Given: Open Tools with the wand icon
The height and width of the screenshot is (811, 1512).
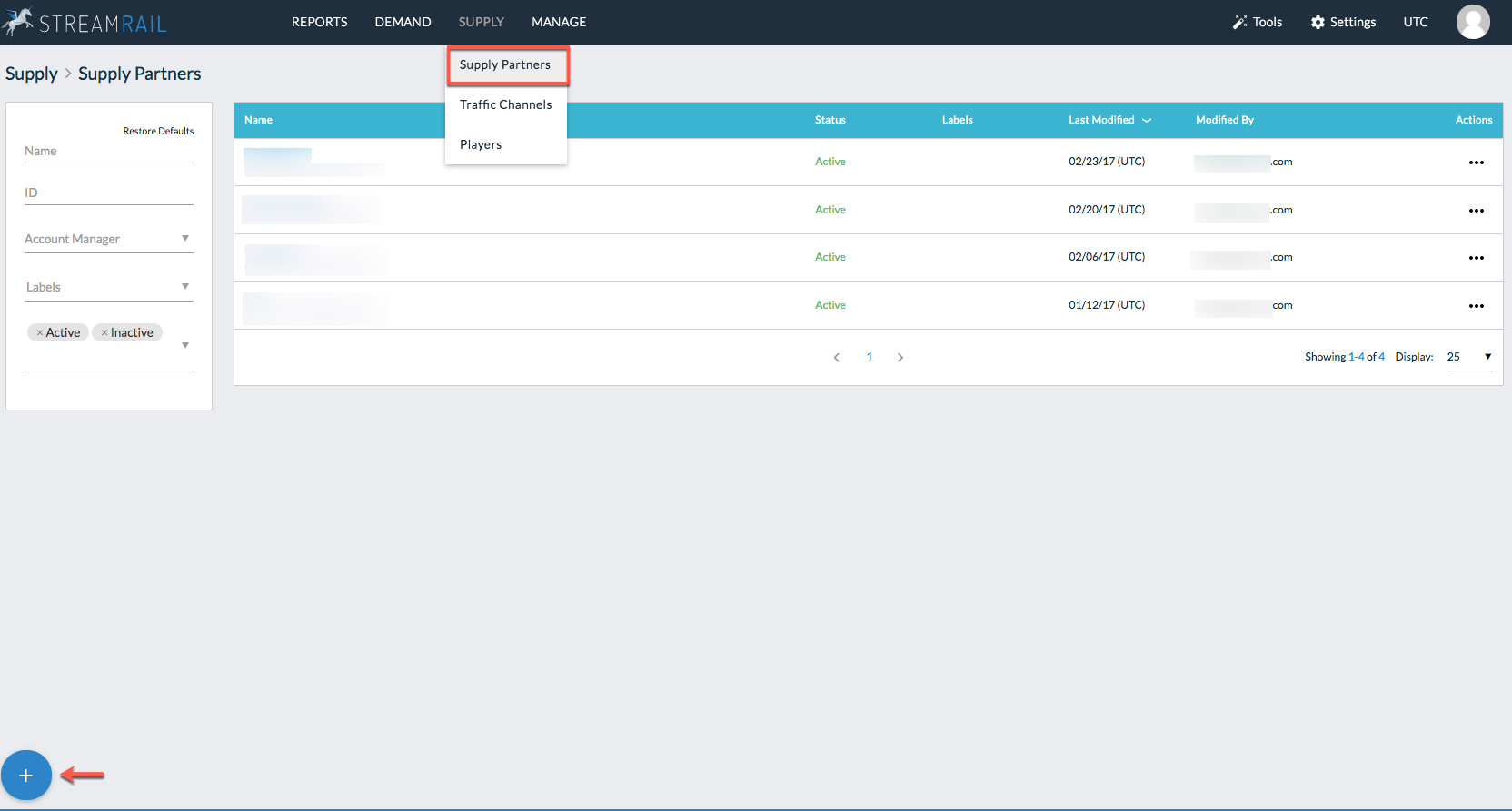Looking at the screenshot, I should pos(1257,22).
